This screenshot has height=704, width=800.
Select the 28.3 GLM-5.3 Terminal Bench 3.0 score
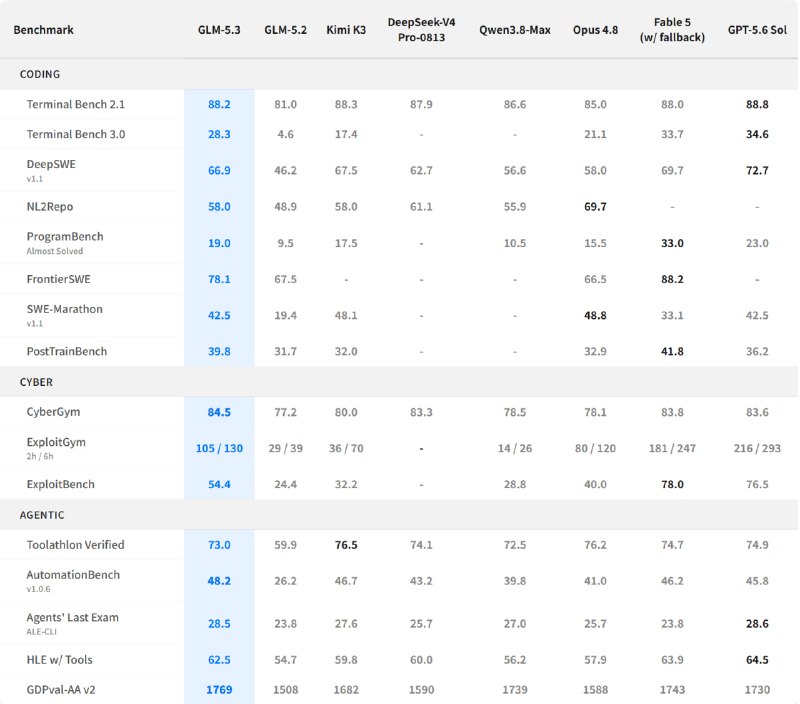219,134
